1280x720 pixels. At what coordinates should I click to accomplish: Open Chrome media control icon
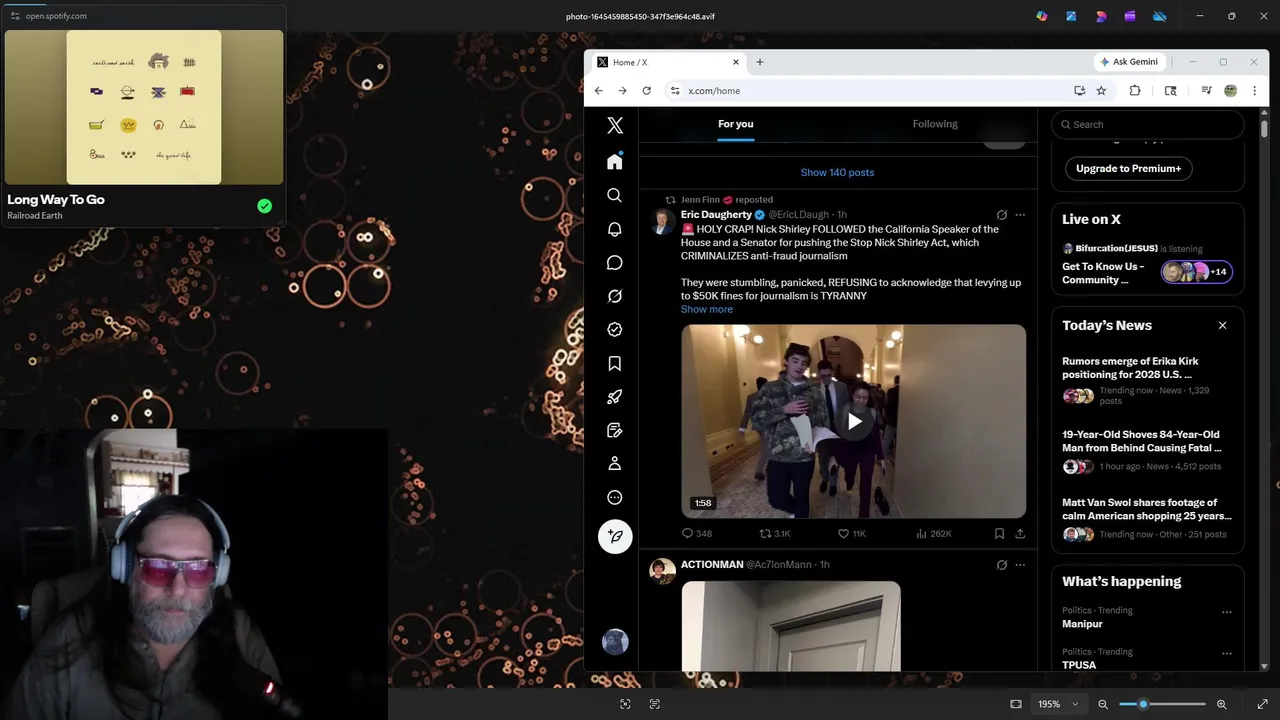[1207, 91]
